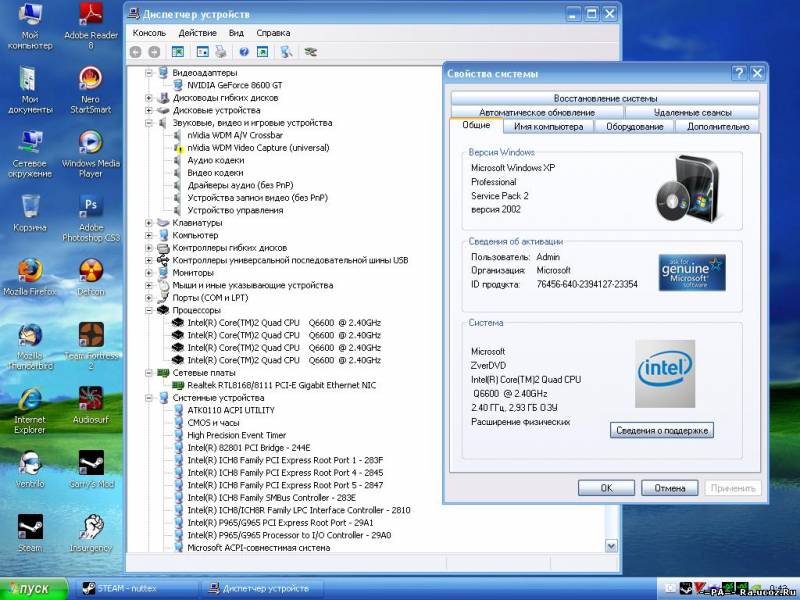Expand the Дисководы гибких дисков node
The height and width of the screenshot is (600, 800).
click(148, 98)
